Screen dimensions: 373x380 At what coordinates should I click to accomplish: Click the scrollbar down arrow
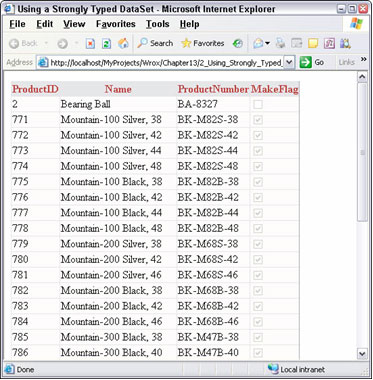coord(362,353)
